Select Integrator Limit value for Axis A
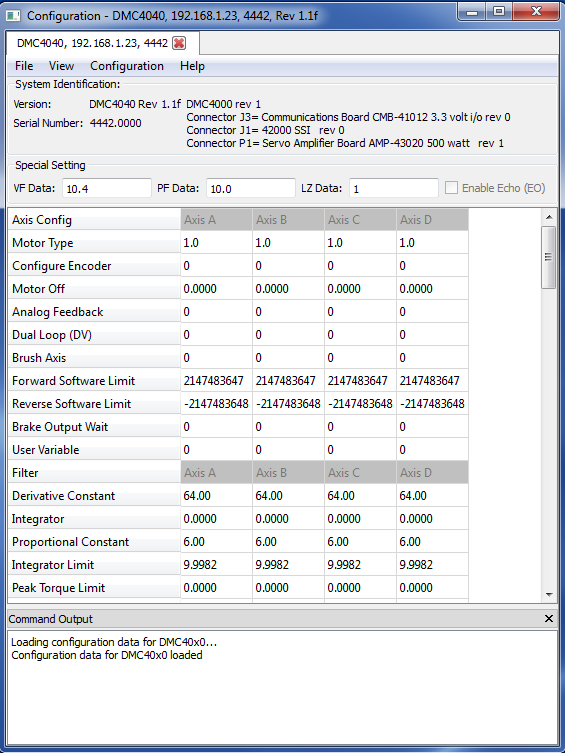Image resolution: width=565 pixels, height=753 pixels. point(216,565)
